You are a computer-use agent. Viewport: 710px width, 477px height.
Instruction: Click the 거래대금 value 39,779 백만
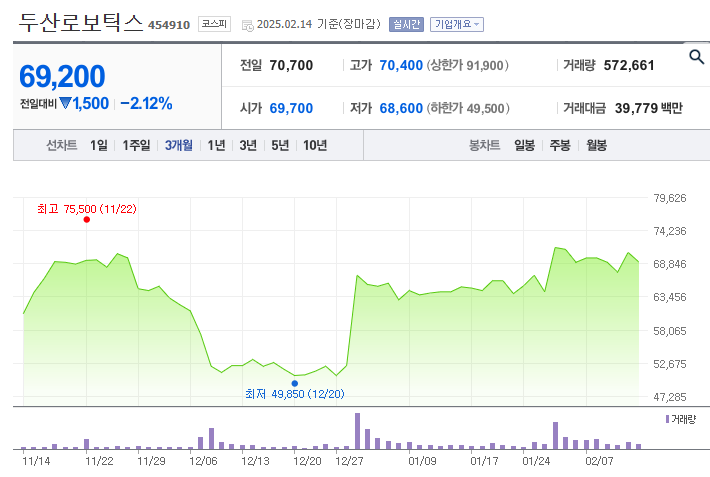tap(648, 108)
